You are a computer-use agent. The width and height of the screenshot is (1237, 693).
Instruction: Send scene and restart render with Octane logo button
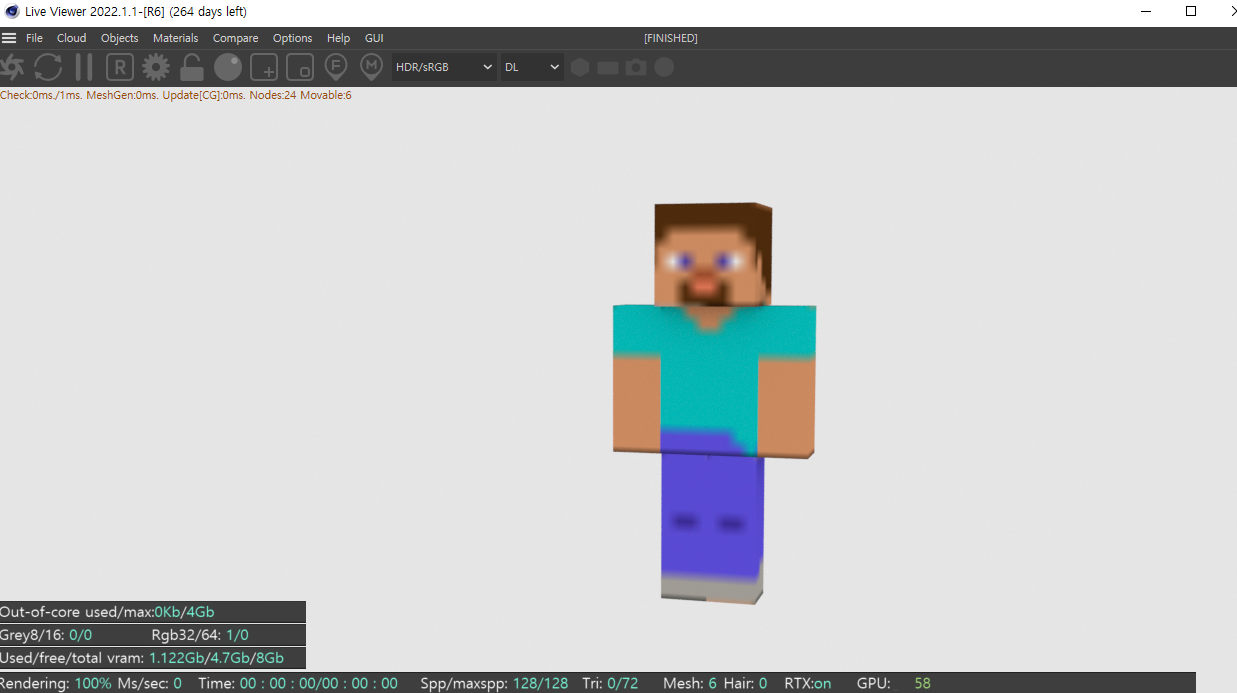pyautogui.click(x=12, y=67)
